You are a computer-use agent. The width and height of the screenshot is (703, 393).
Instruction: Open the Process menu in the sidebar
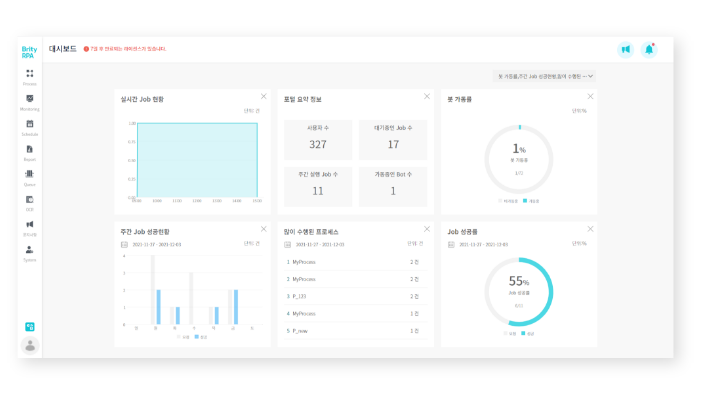[x=30, y=77]
